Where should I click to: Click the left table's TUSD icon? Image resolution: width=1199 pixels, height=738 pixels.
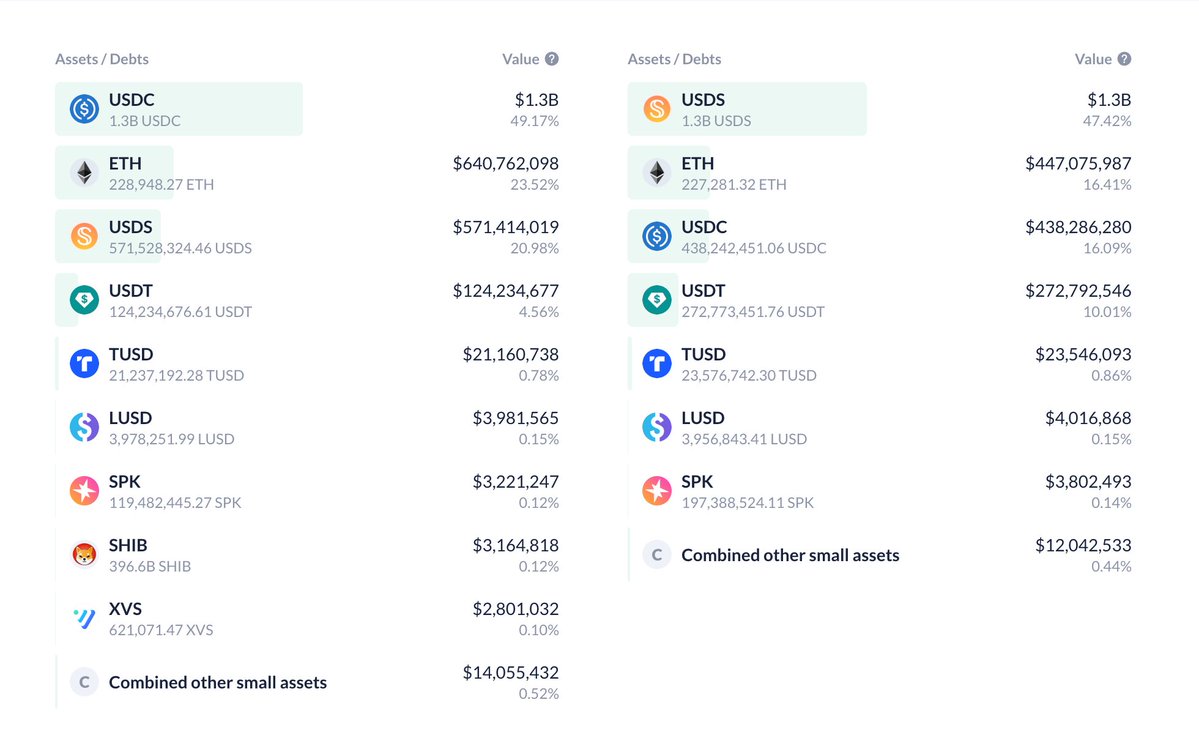click(84, 364)
